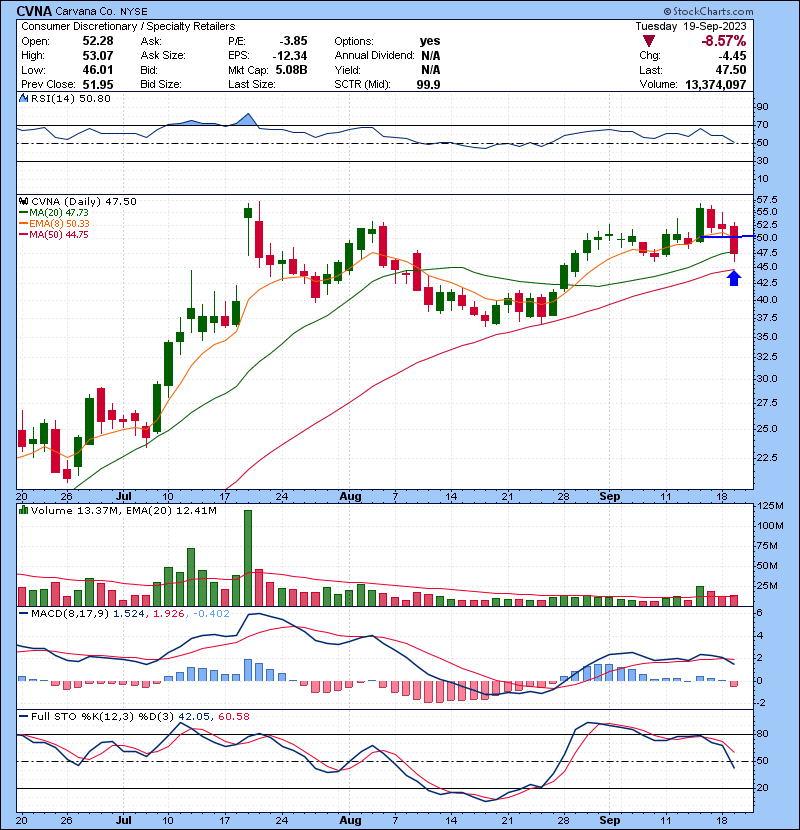Click the RSI(14) line chart icon
800x830 pixels.
point(23,98)
